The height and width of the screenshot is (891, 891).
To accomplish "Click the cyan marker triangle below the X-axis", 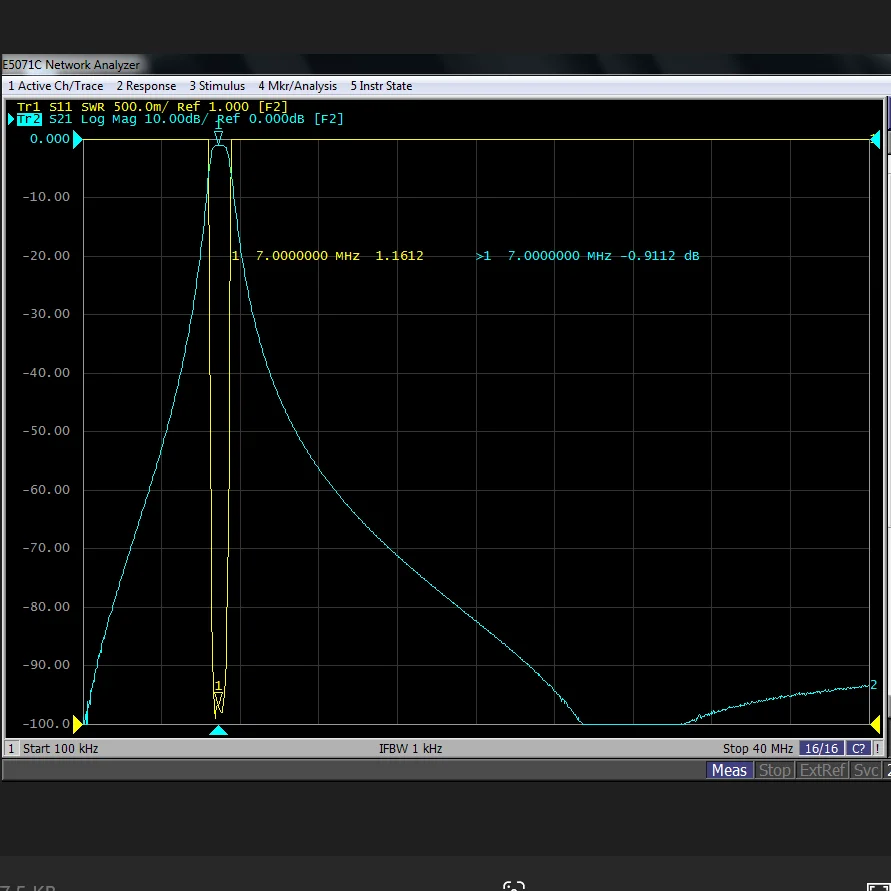I will click(218, 731).
